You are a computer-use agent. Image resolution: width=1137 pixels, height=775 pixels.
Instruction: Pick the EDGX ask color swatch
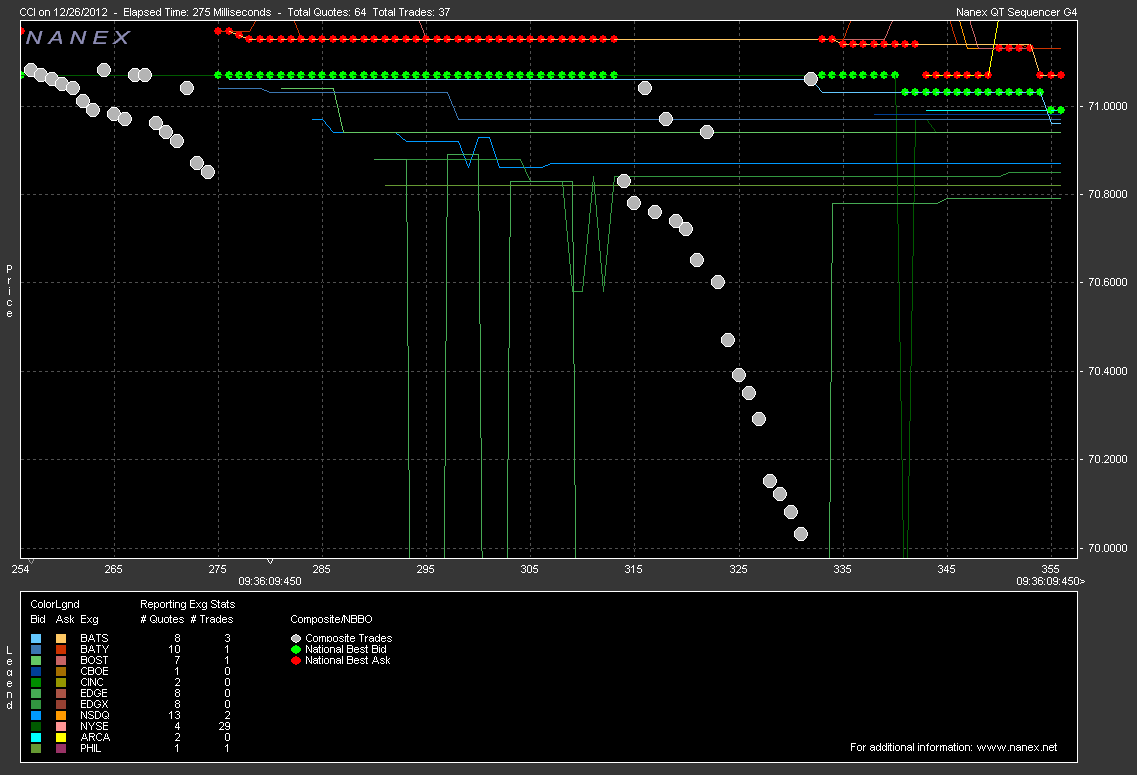tap(61, 705)
